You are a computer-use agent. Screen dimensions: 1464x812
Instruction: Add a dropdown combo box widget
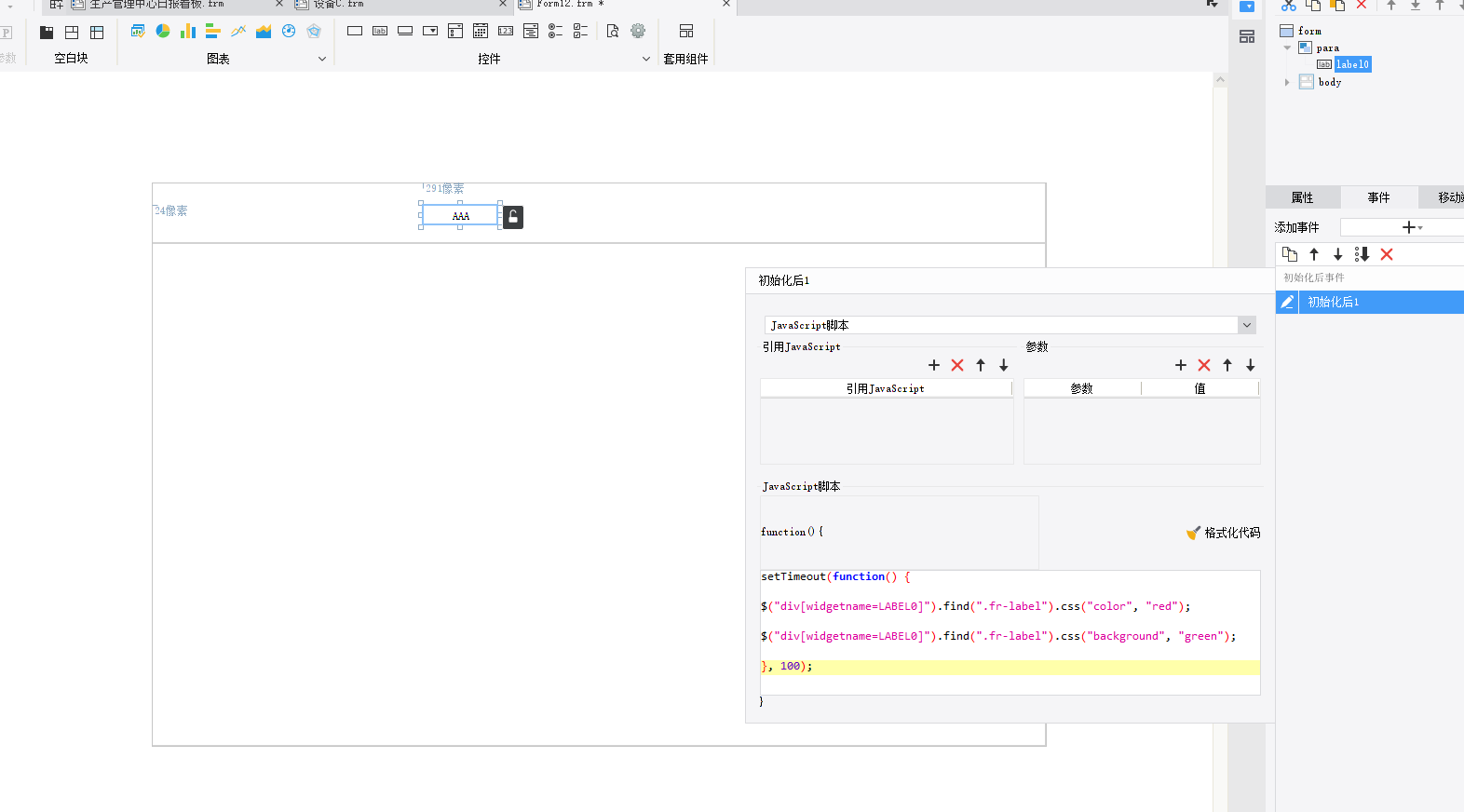(x=430, y=31)
